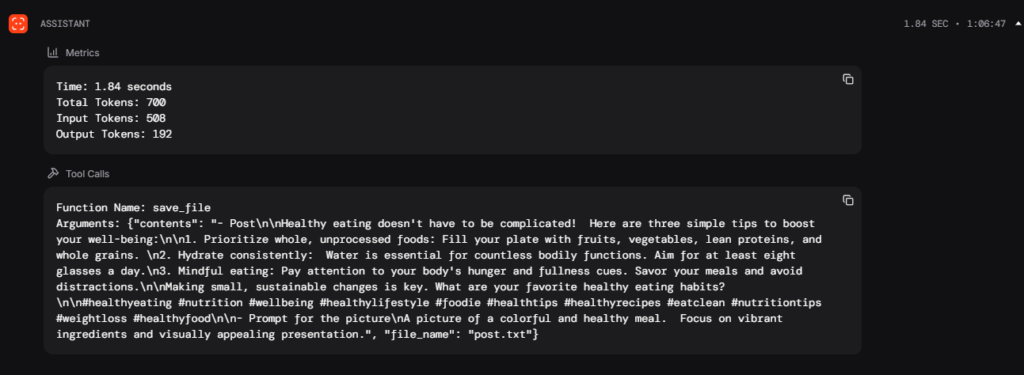Click the Tool Calls section heading
This screenshot has width=1024, height=375.
(88, 174)
